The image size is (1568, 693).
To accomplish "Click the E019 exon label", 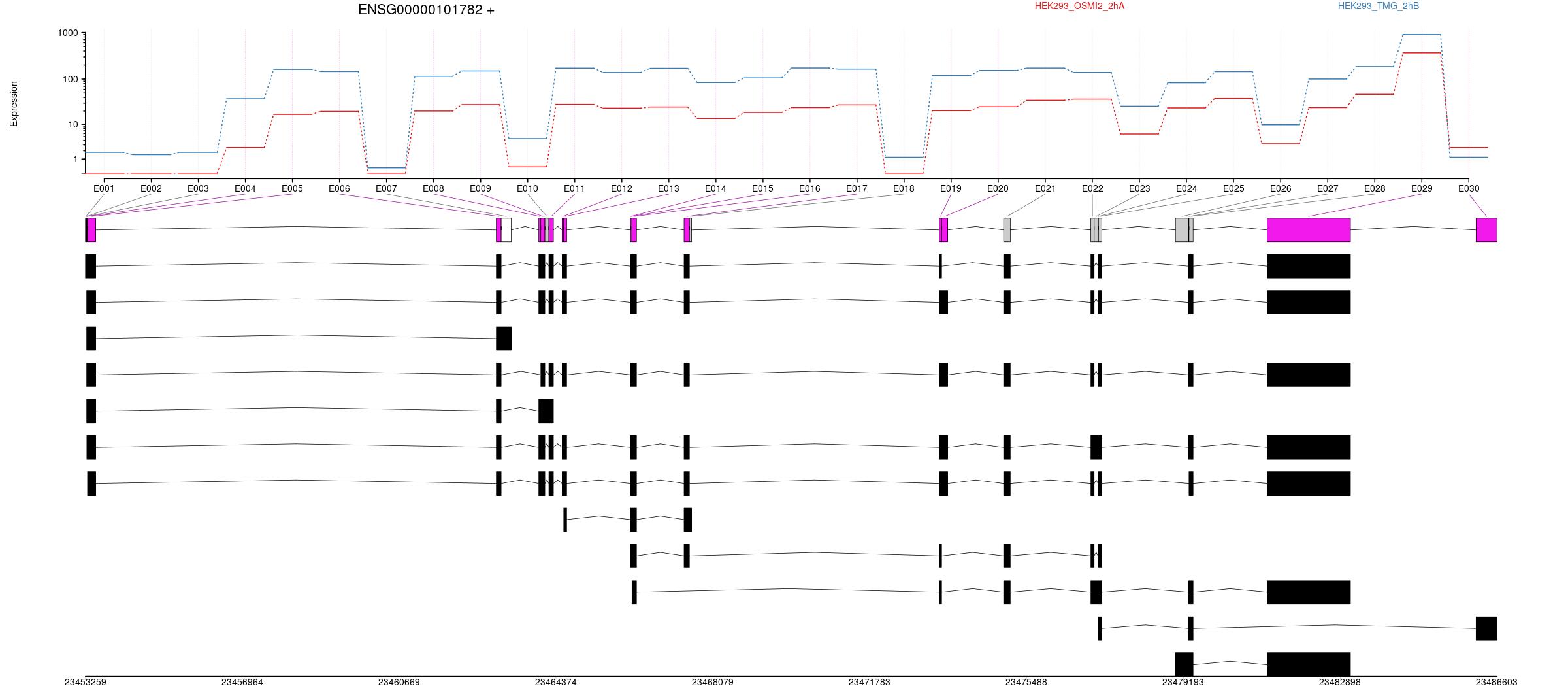I will pyautogui.click(x=951, y=188).
